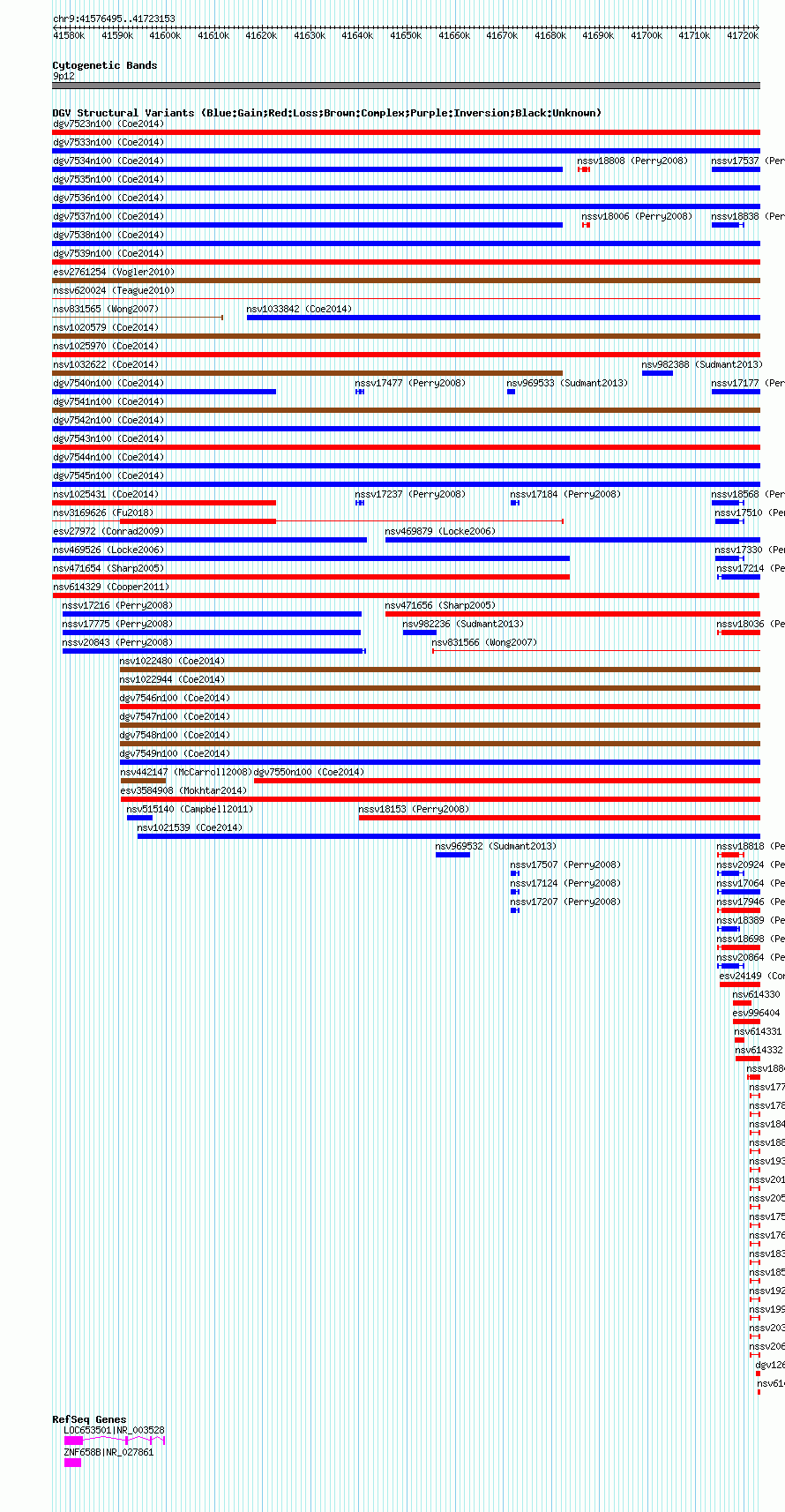Image resolution: width=785 pixels, height=1512 pixels.
Task: Click the nsv1020579 (Coe2014) label
Action: [106, 327]
